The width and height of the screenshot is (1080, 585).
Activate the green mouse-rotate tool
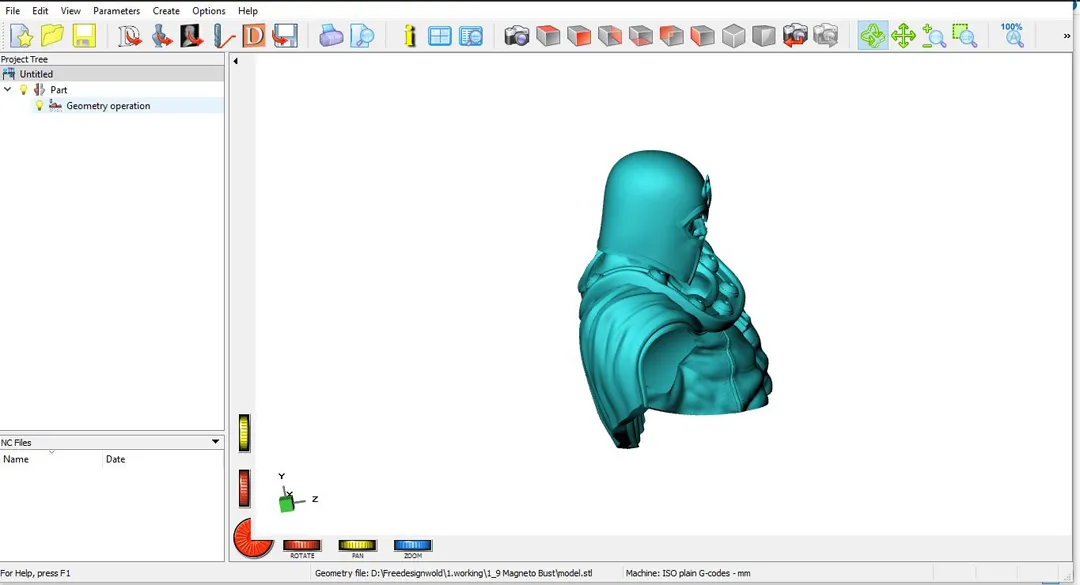872,36
